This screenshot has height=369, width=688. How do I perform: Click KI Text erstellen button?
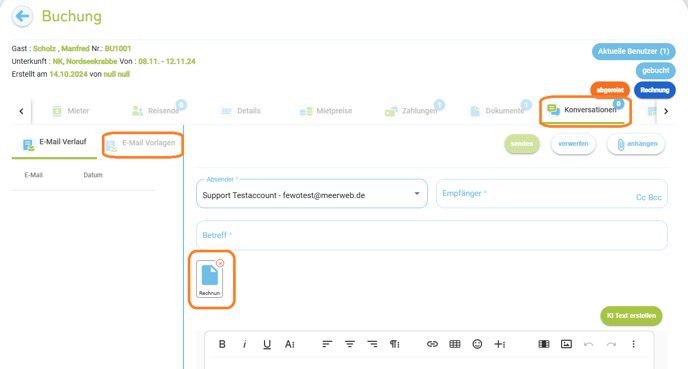click(x=631, y=316)
